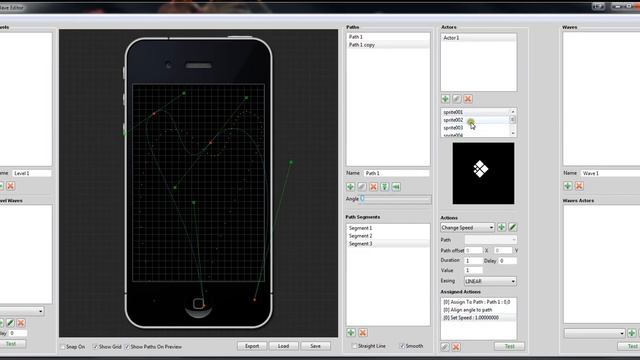Select Segment 3 in Path Segments
The image size is (640, 360).
pos(388,244)
